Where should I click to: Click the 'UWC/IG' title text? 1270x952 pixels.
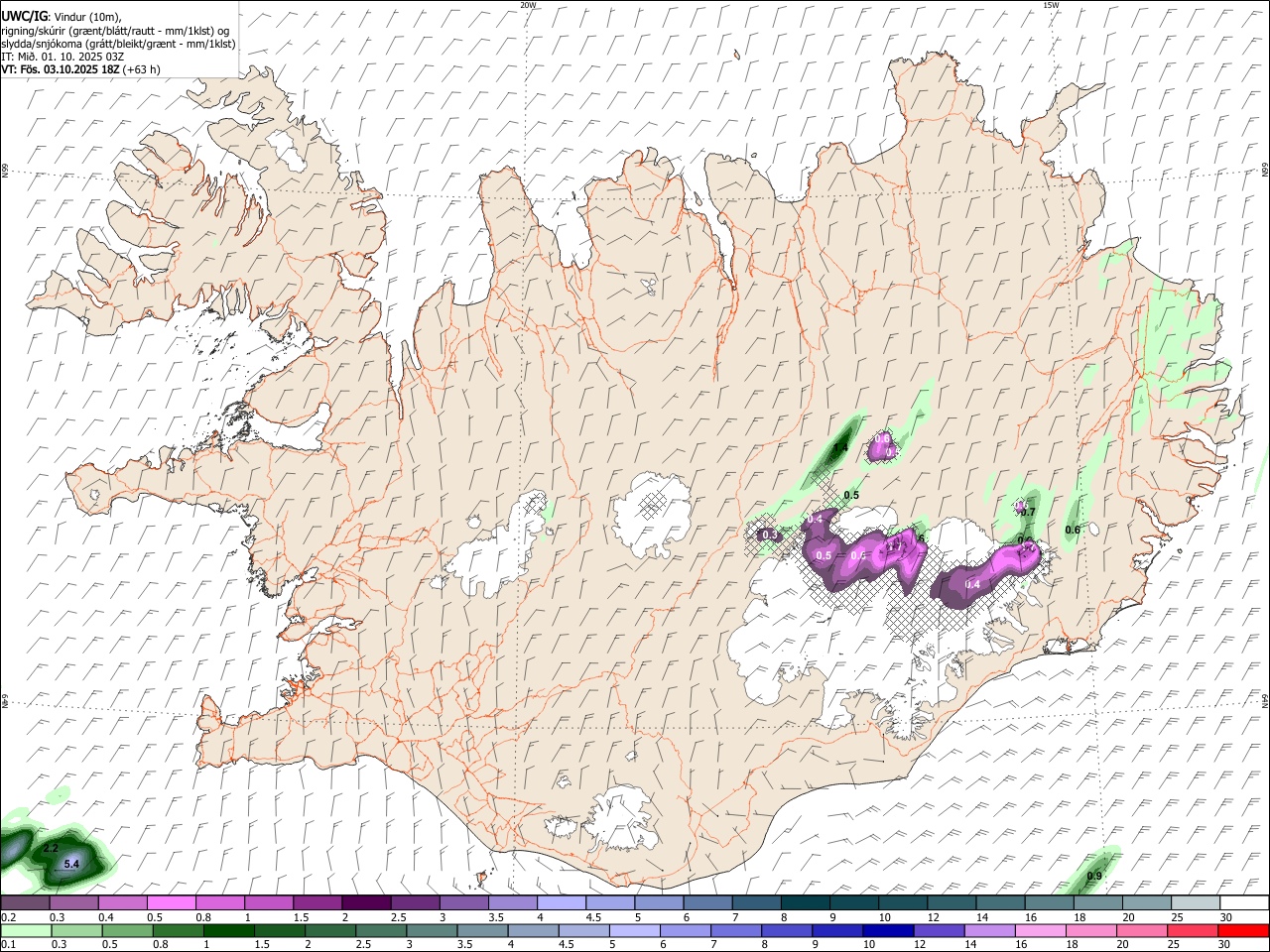coord(24,16)
